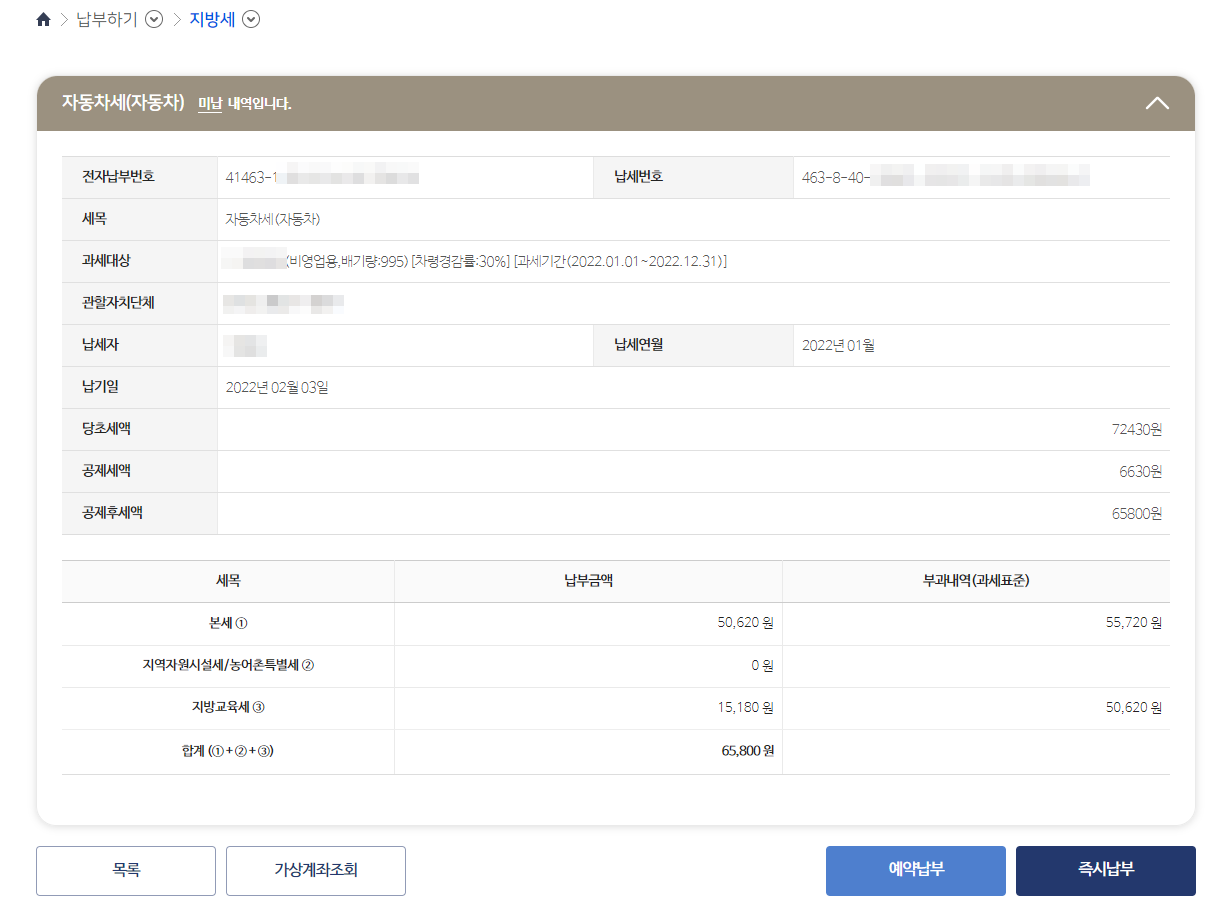This screenshot has height=907, width=1207.
Task: Click the 예약납부 button
Action: pyautogui.click(x=916, y=870)
